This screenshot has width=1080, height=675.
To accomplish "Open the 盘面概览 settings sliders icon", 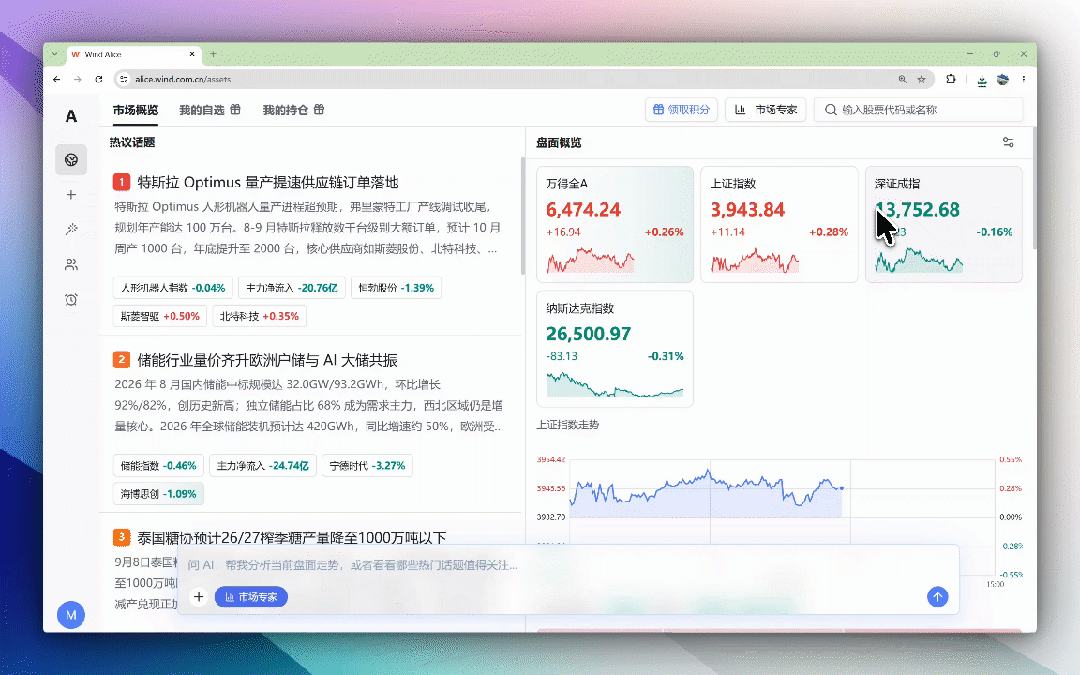I will [x=1008, y=143].
